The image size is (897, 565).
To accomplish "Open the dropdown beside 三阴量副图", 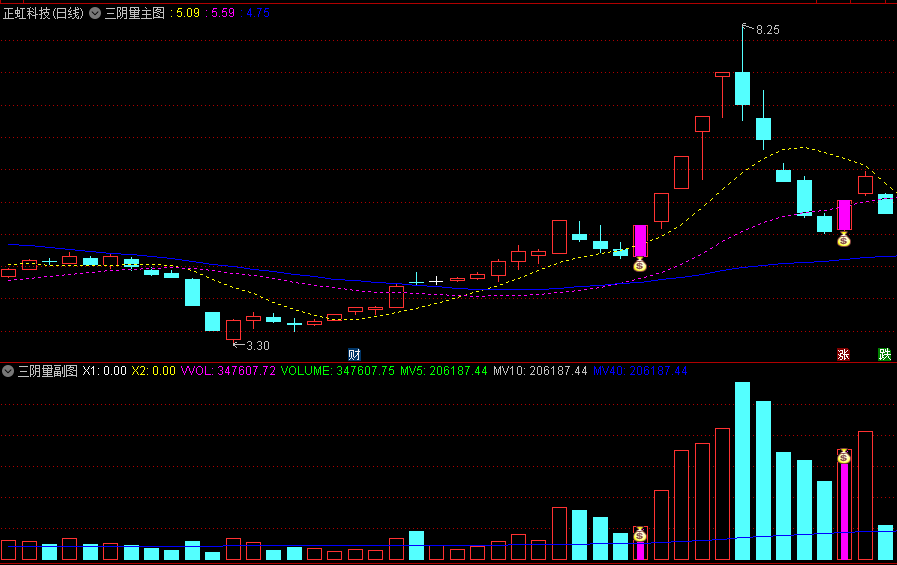I will coord(8,371).
